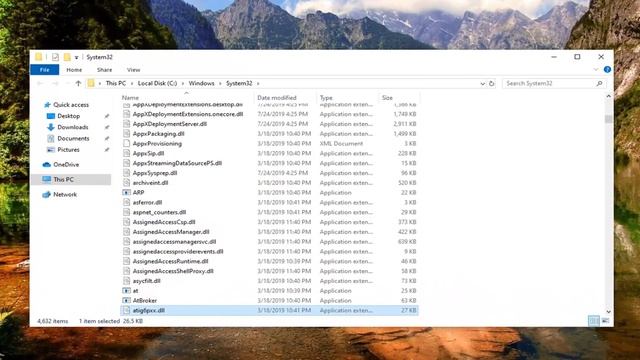Open the Recent locations dropdown arrow

click(67, 83)
